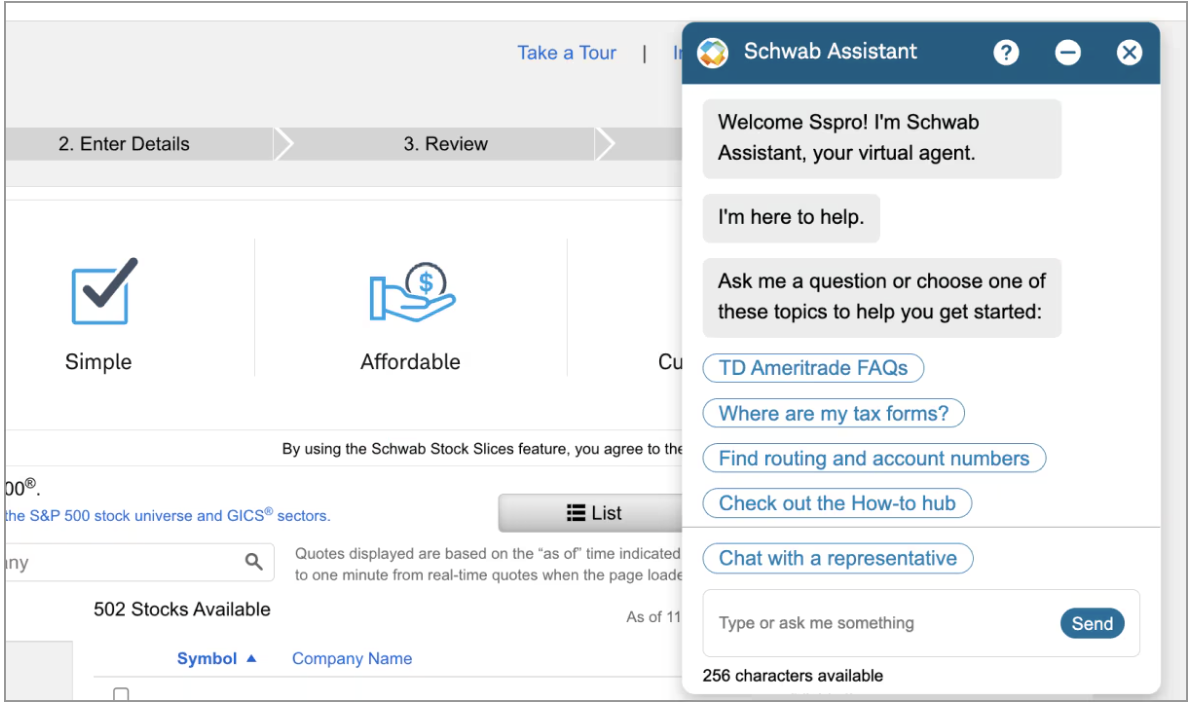Start Chat with a representative
This screenshot has height=706, width=1188.
coord(838,558)
